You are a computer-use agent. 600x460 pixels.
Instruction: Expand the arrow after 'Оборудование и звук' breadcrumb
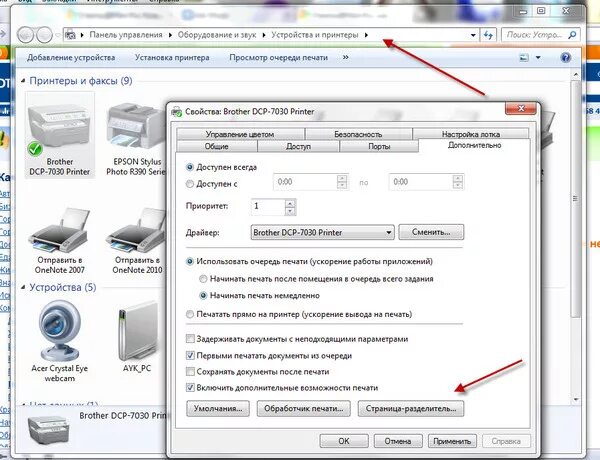[264, 35]
